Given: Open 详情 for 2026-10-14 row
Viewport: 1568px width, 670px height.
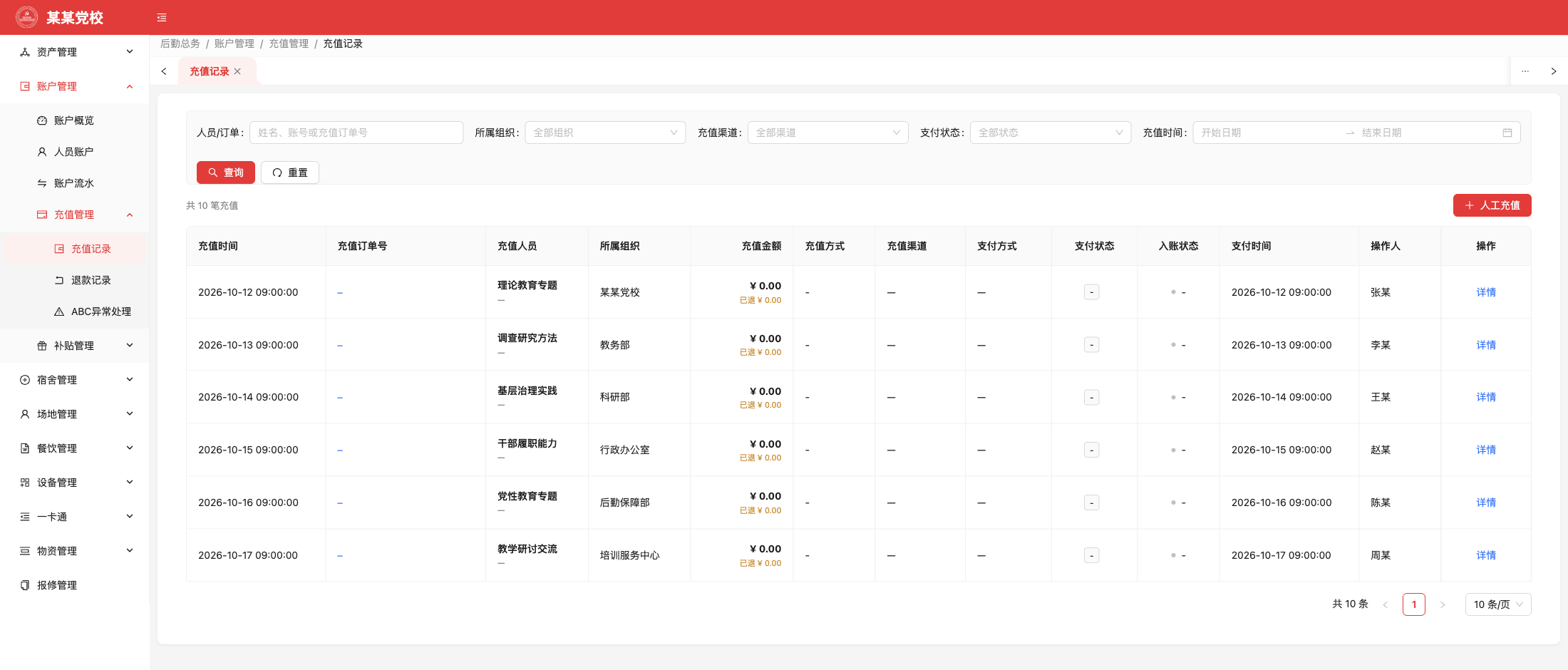Looking at the screenshot, I should [x=1486, y=397].
